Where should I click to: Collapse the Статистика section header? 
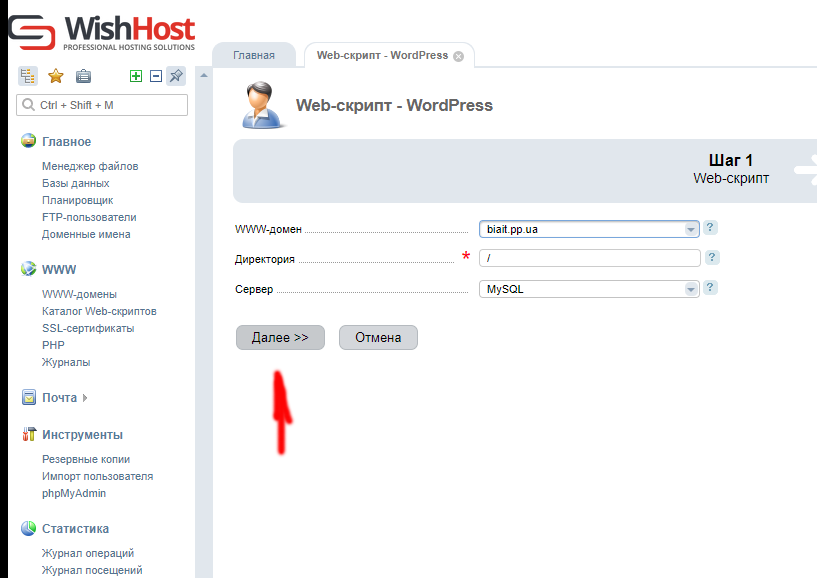pyautogui.click(x=76, y=528)
